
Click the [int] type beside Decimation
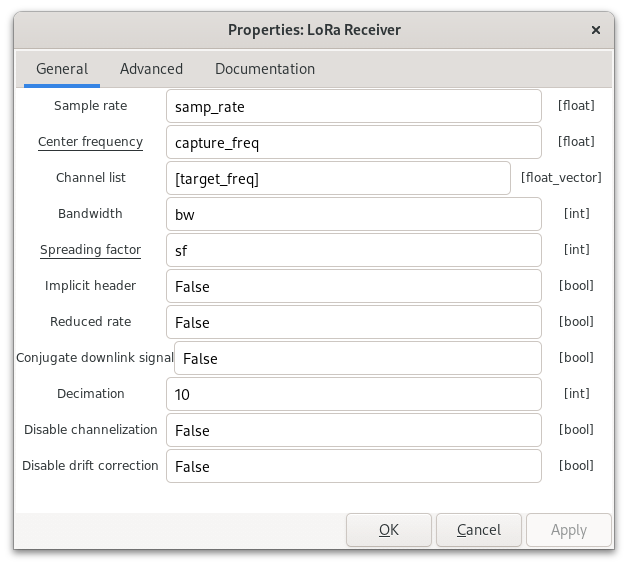tap(577, 394)
